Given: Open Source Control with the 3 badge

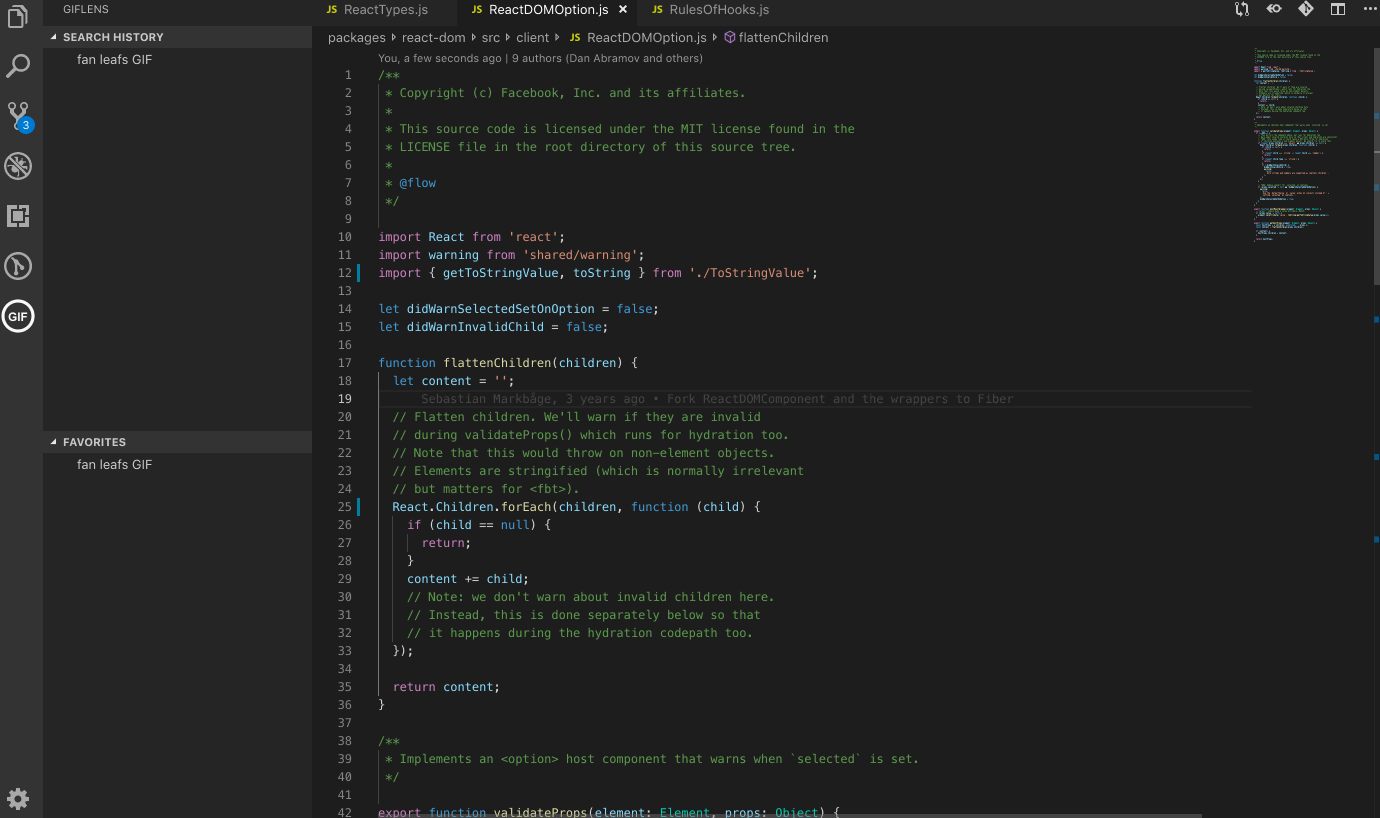Looking at the screenshot, I should (x=18, y=116).
